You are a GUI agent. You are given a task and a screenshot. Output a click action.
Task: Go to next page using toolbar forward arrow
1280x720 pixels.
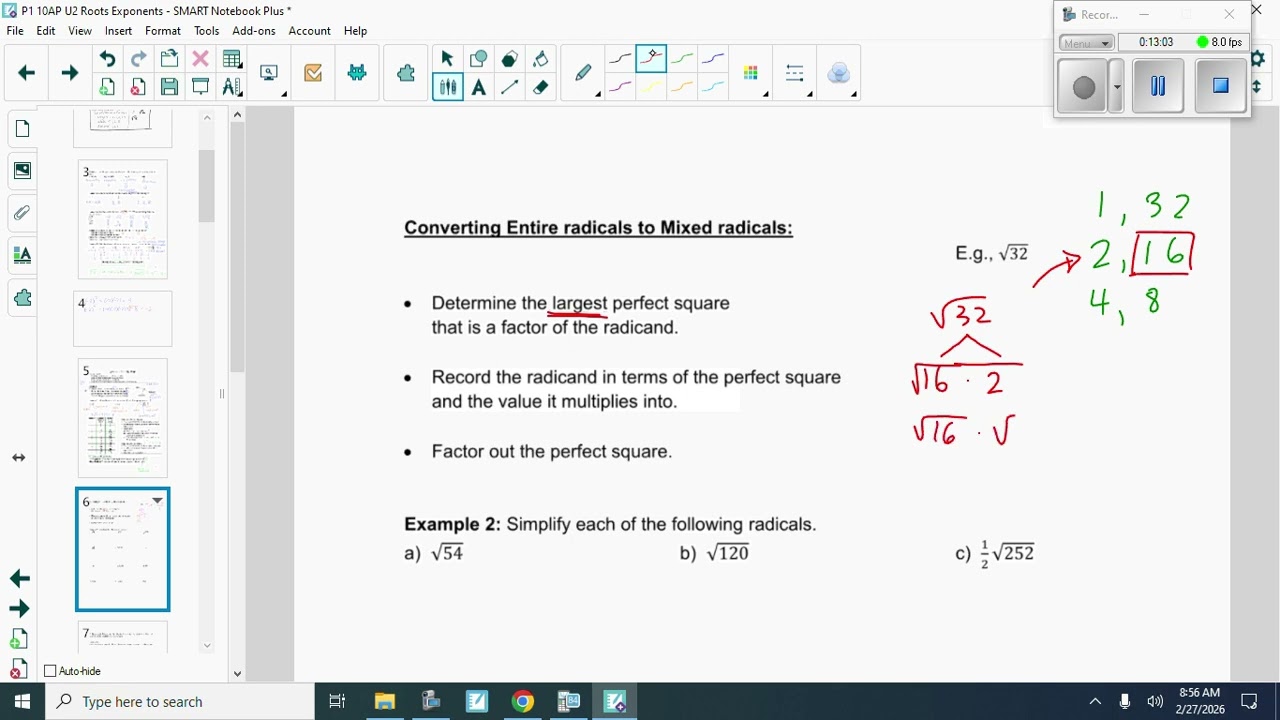(x=69, y=73)
